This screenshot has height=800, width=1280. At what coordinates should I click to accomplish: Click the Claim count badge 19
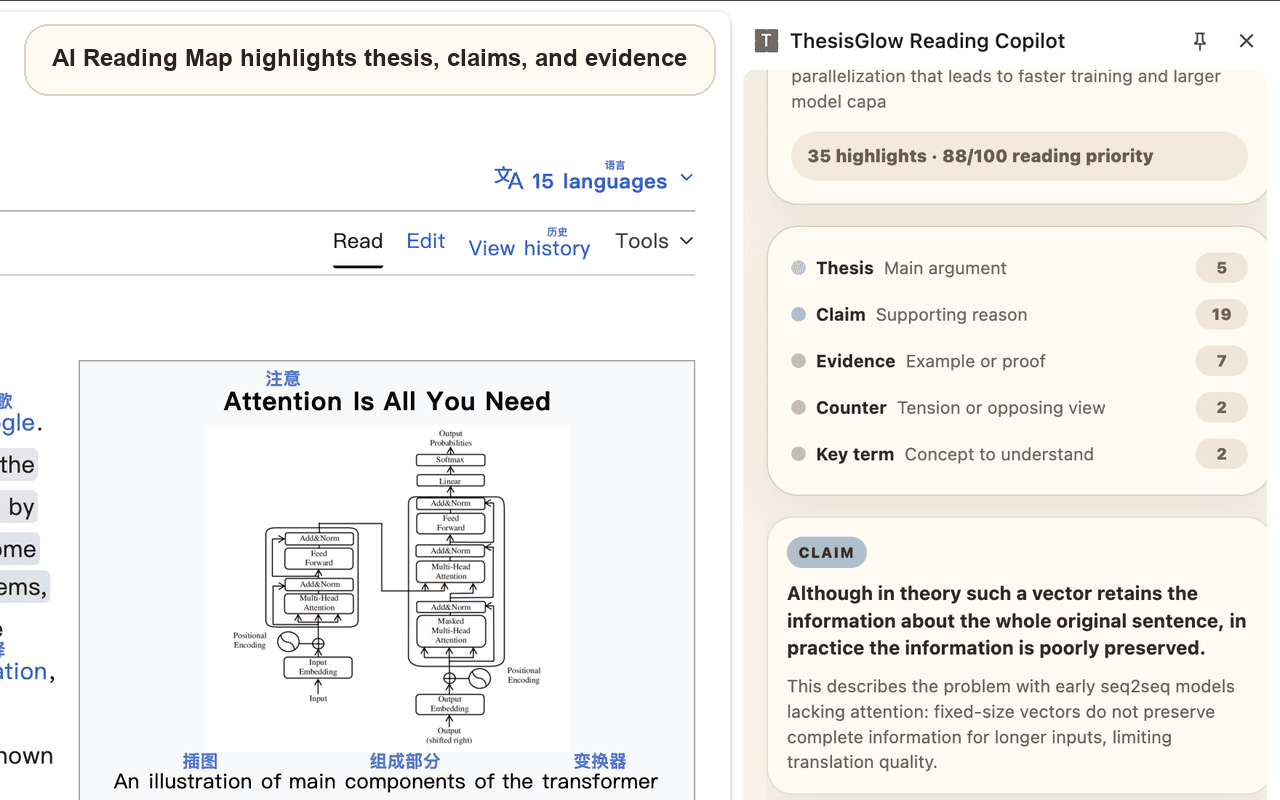1221,314
